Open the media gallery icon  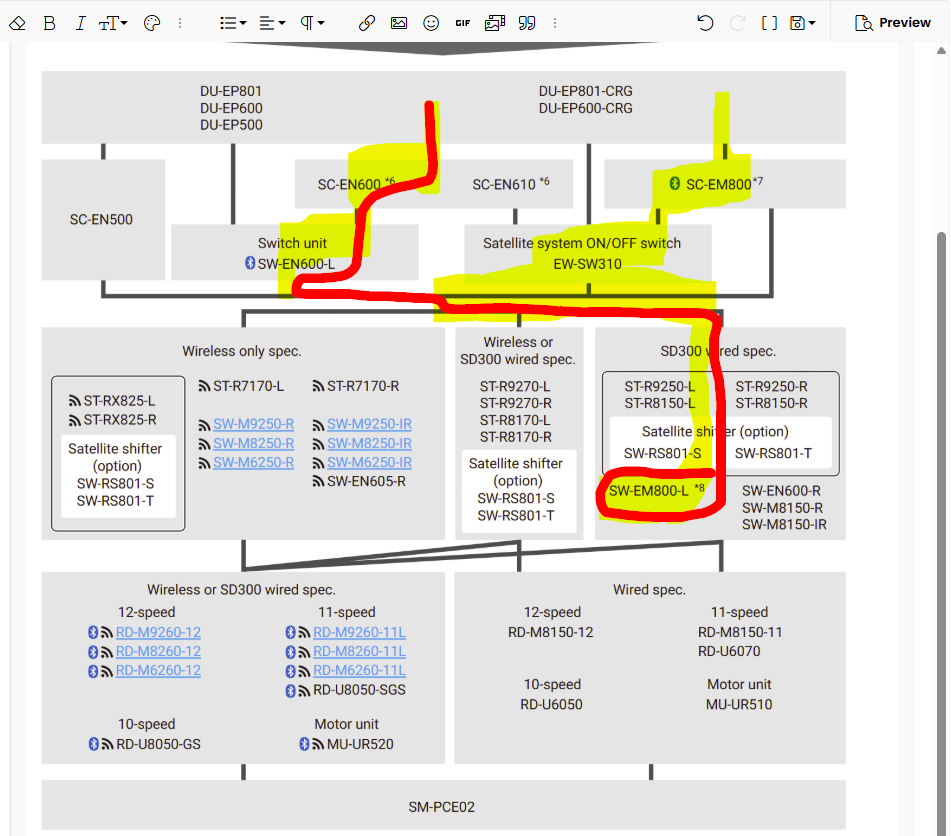tap(495, 23)
